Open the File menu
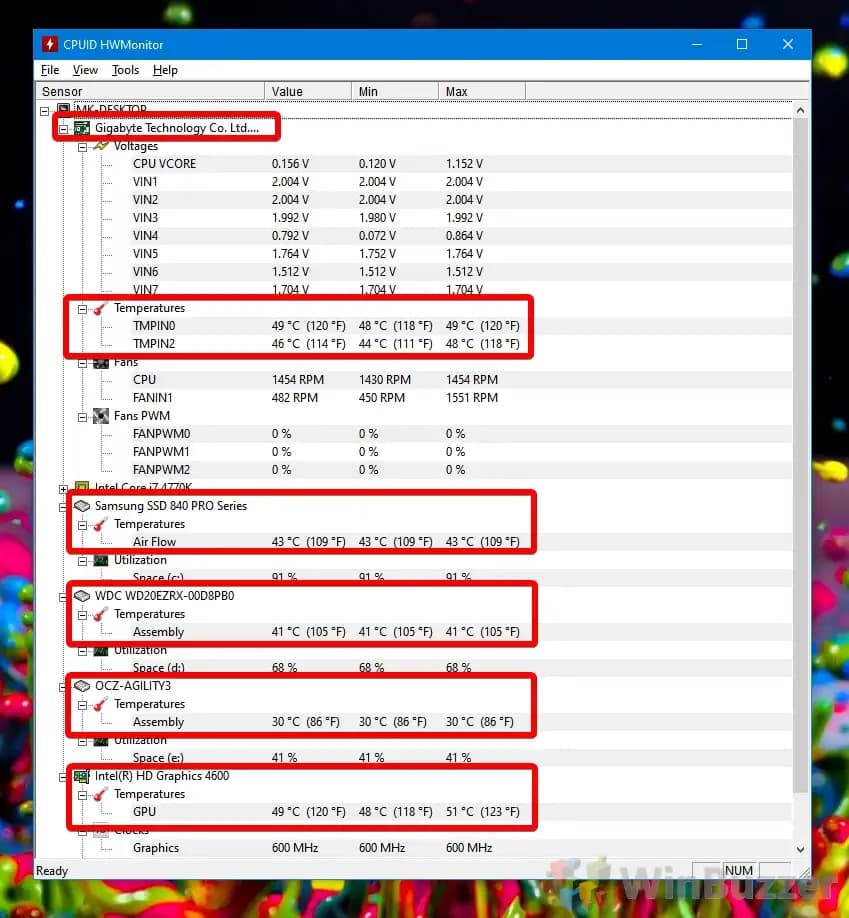 [50, 70]
